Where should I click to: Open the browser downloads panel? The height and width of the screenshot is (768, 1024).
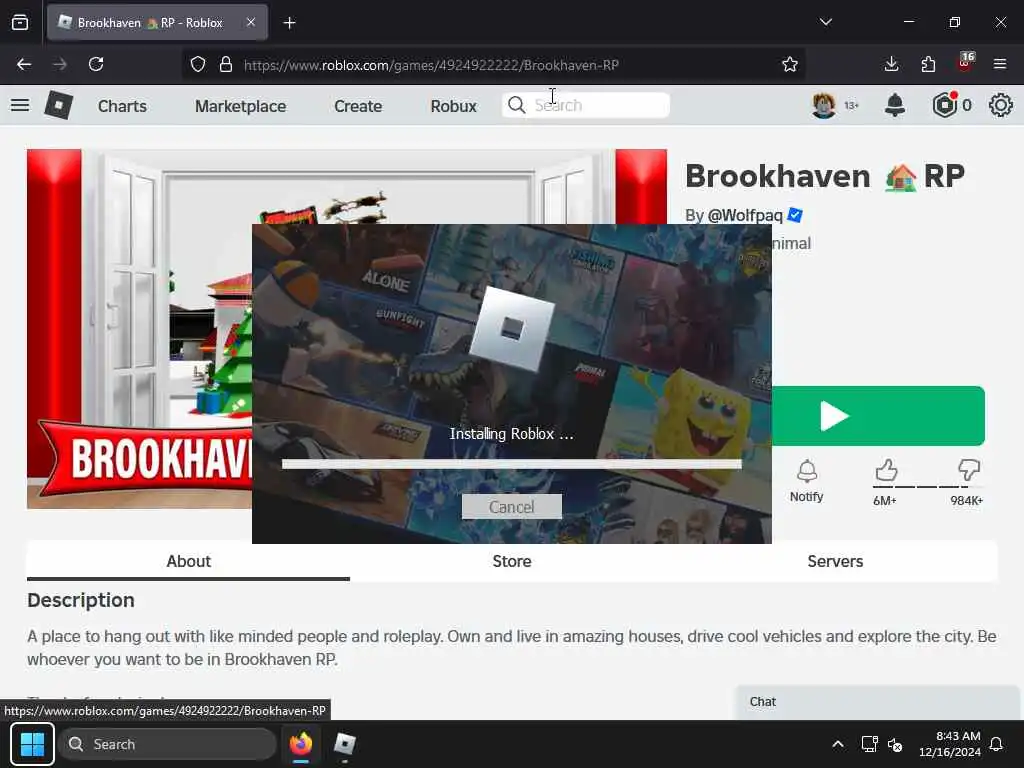coord(891,64)
